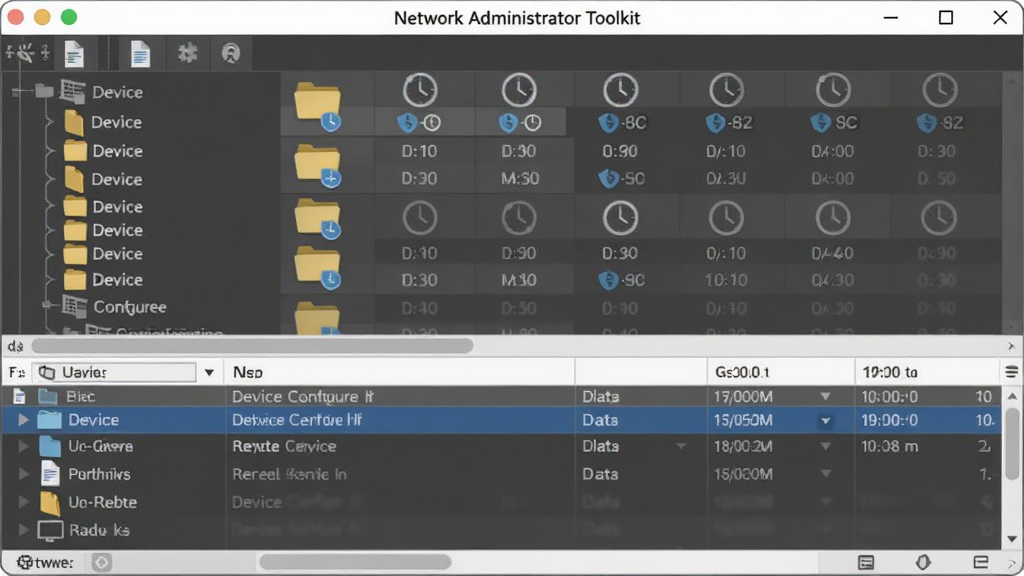Click the shield icon beside -8C
1024x576 pixels.
click(x=609, y=122)
